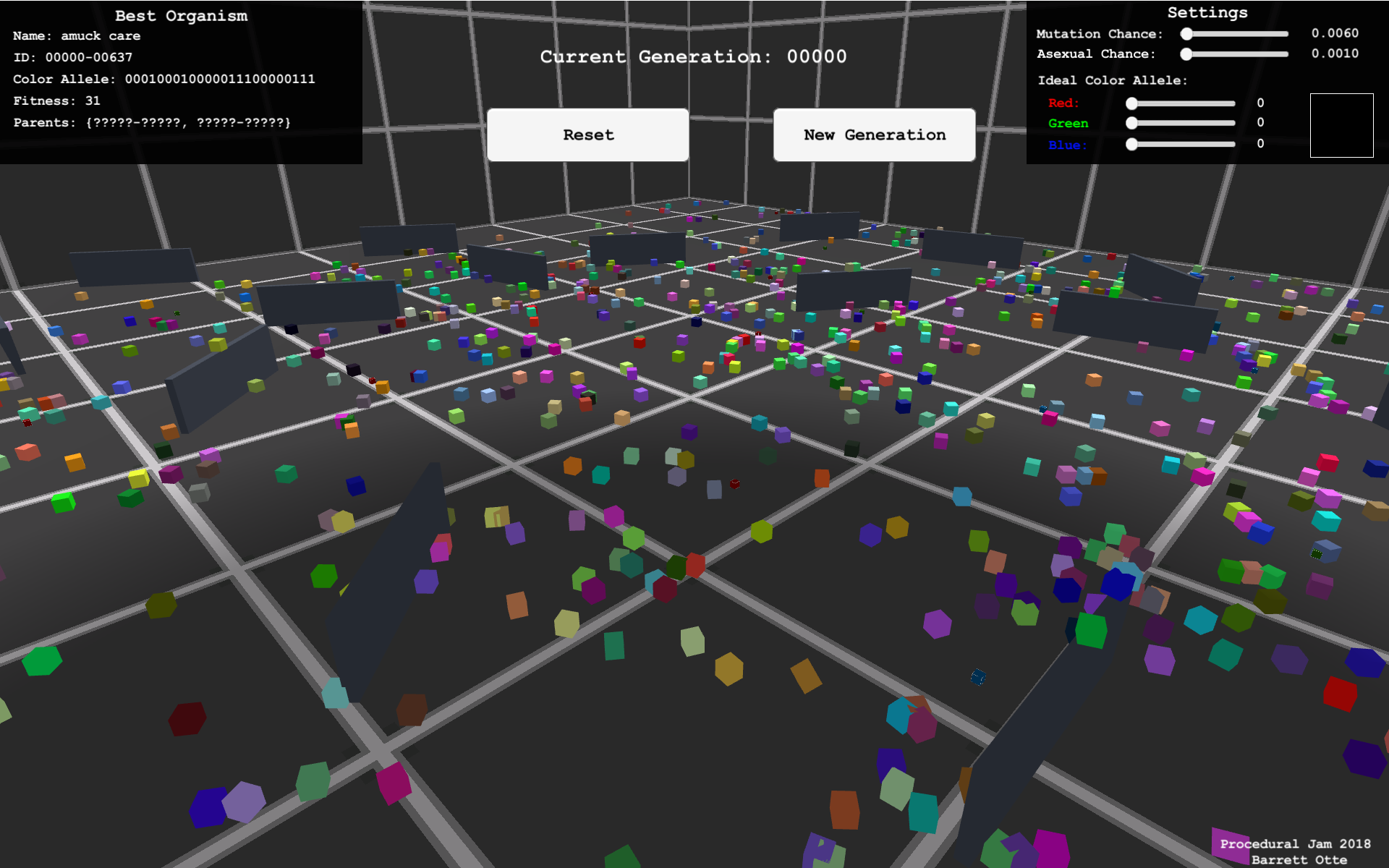Select the Color Allele binary string

[163, 79]
